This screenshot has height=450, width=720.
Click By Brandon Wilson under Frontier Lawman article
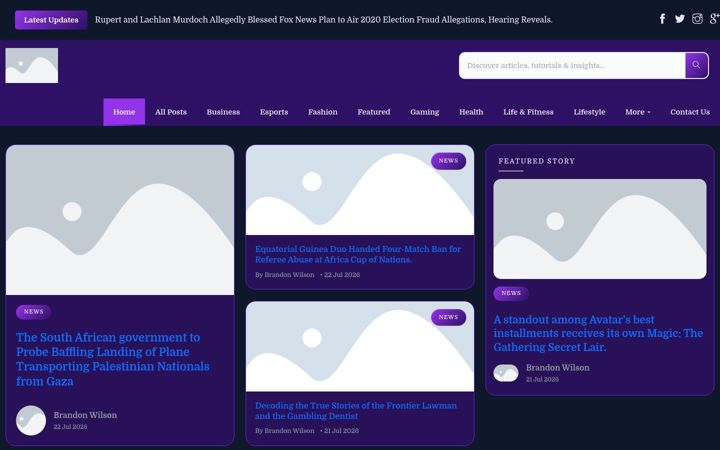coord(285,431)
